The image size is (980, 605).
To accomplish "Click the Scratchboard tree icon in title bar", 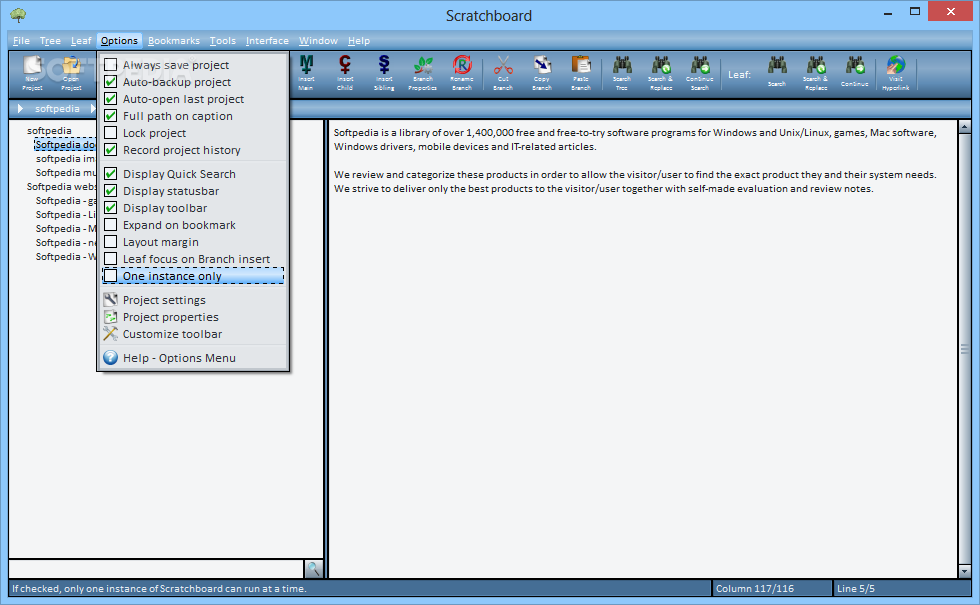I will (x=18, y=15).
